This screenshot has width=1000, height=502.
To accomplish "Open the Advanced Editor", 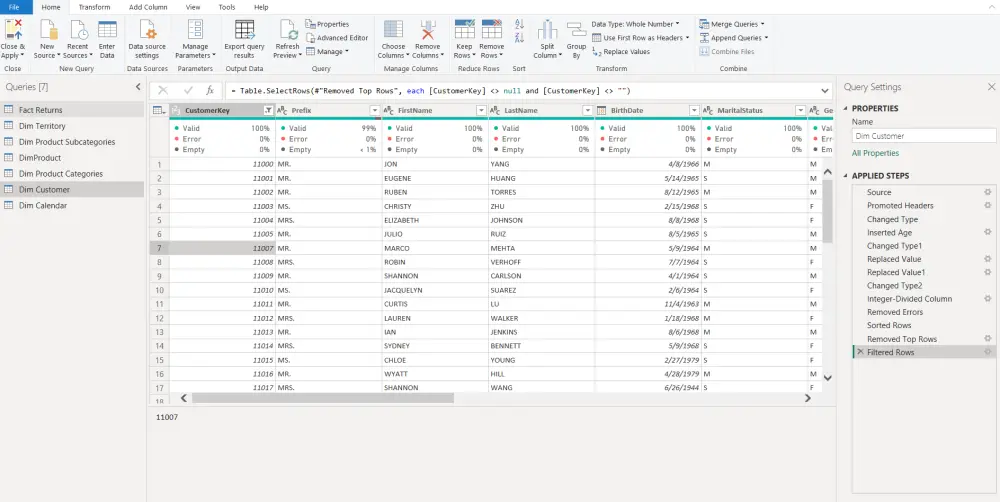I will tap(337, 38).
